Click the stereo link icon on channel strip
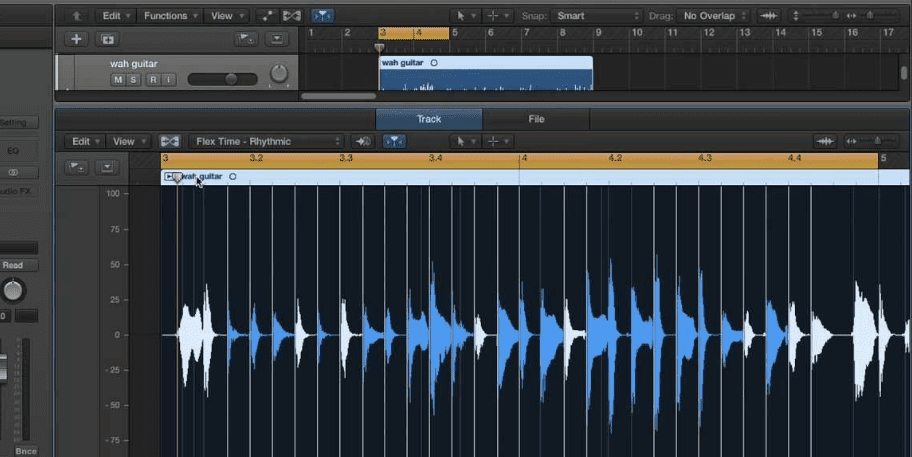The width and height of the screenshot is (912, 457). point(13,172)
